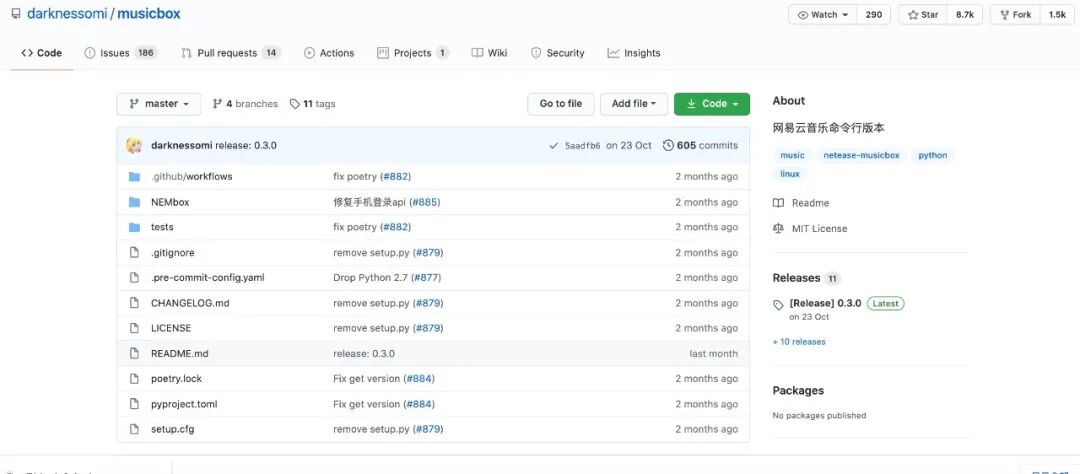Click the file icon beside setup.cfg

click(x=134, y=429)
